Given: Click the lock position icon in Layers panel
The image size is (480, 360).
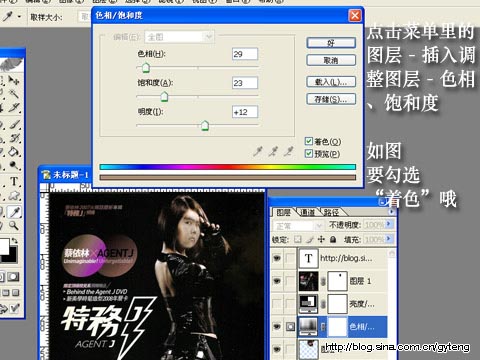Looking at the screenshot, I should pos(321,239).
